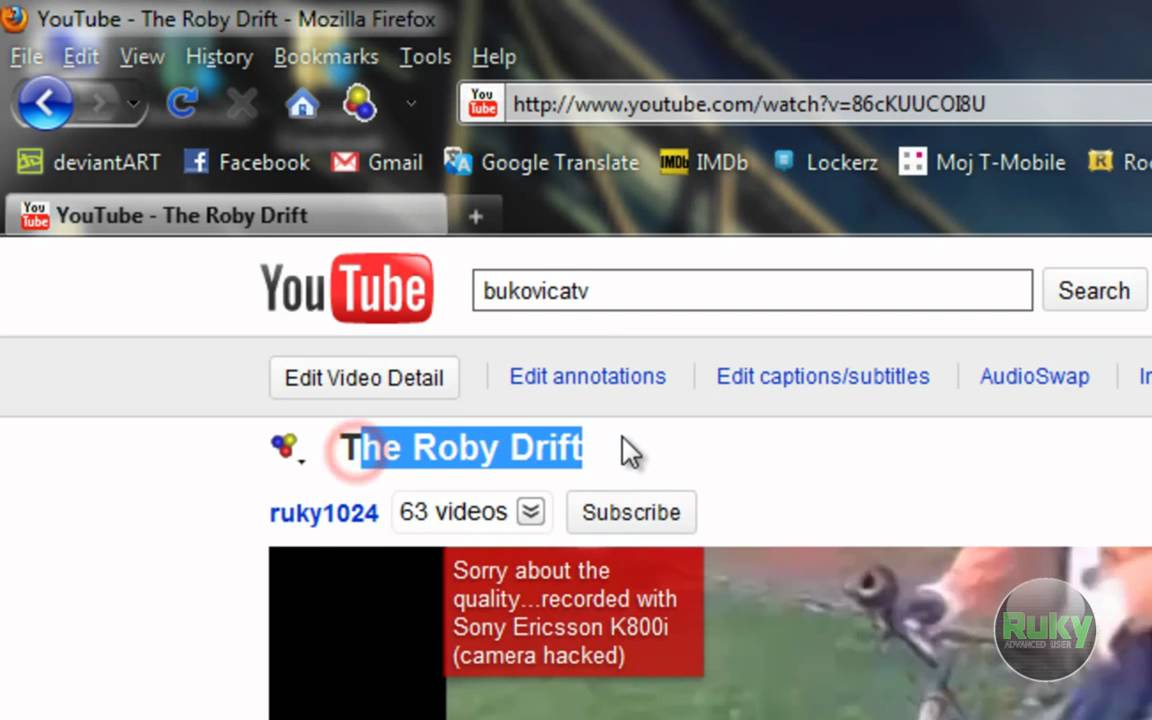Click the highlighted title The Roby Drift

462,447
